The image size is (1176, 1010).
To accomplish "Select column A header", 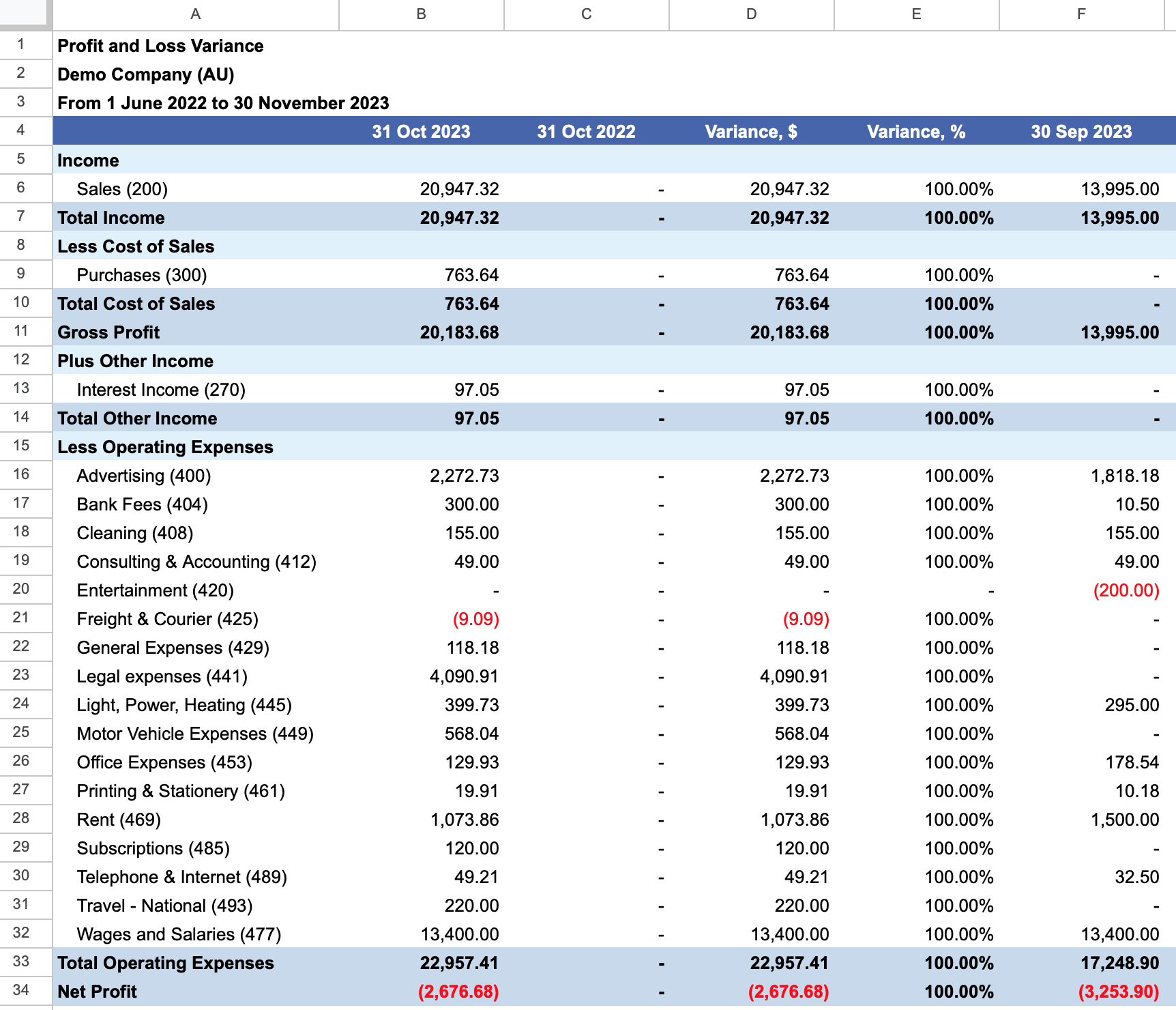I will pyautogui.click(x=196, y=14).
